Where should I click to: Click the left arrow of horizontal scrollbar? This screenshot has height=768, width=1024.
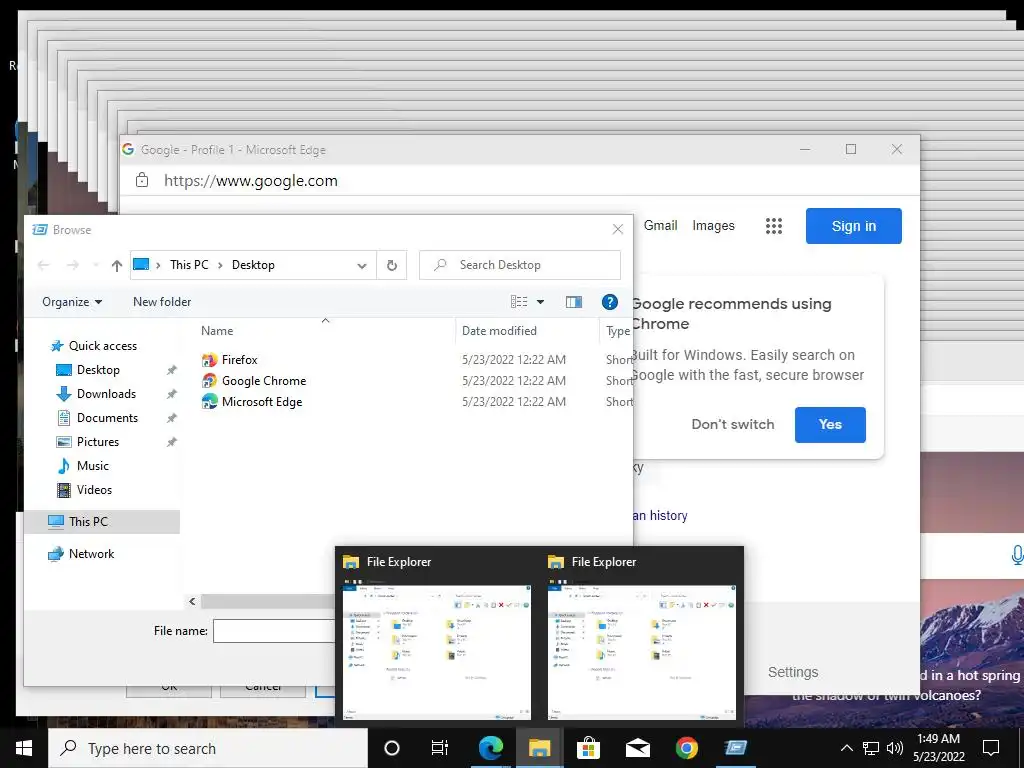click(192, 601)
